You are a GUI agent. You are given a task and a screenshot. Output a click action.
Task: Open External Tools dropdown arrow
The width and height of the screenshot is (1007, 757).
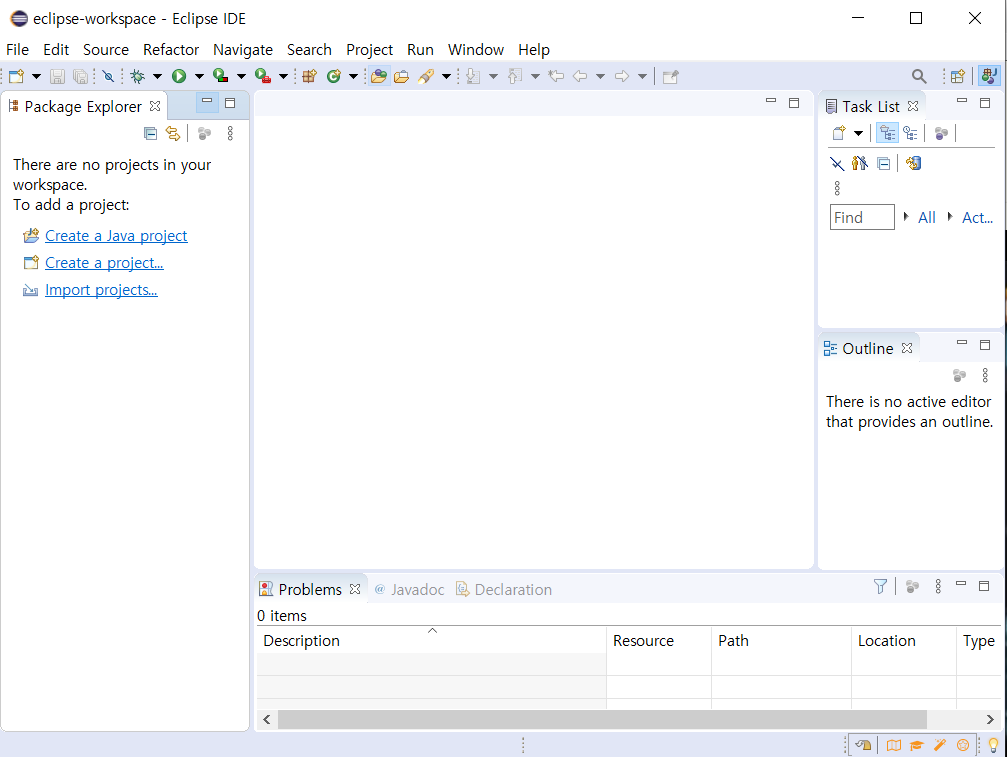click(x=283, y=76)
